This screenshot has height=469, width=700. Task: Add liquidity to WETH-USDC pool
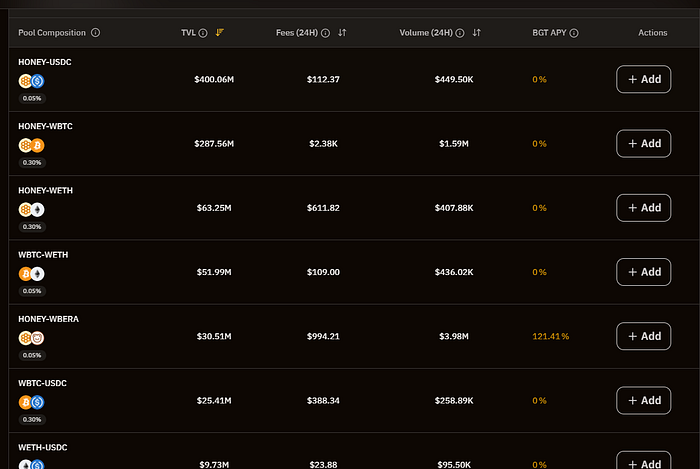tap(643, 461)
